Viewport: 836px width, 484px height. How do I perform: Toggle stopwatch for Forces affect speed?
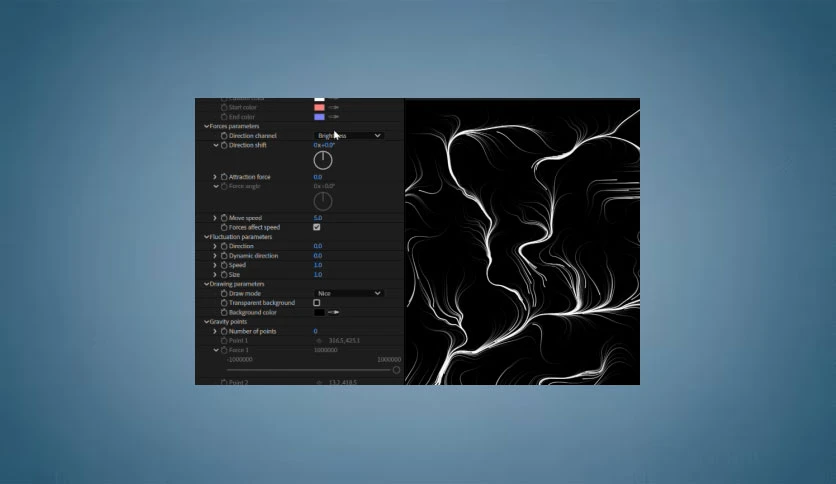point(224,228)
